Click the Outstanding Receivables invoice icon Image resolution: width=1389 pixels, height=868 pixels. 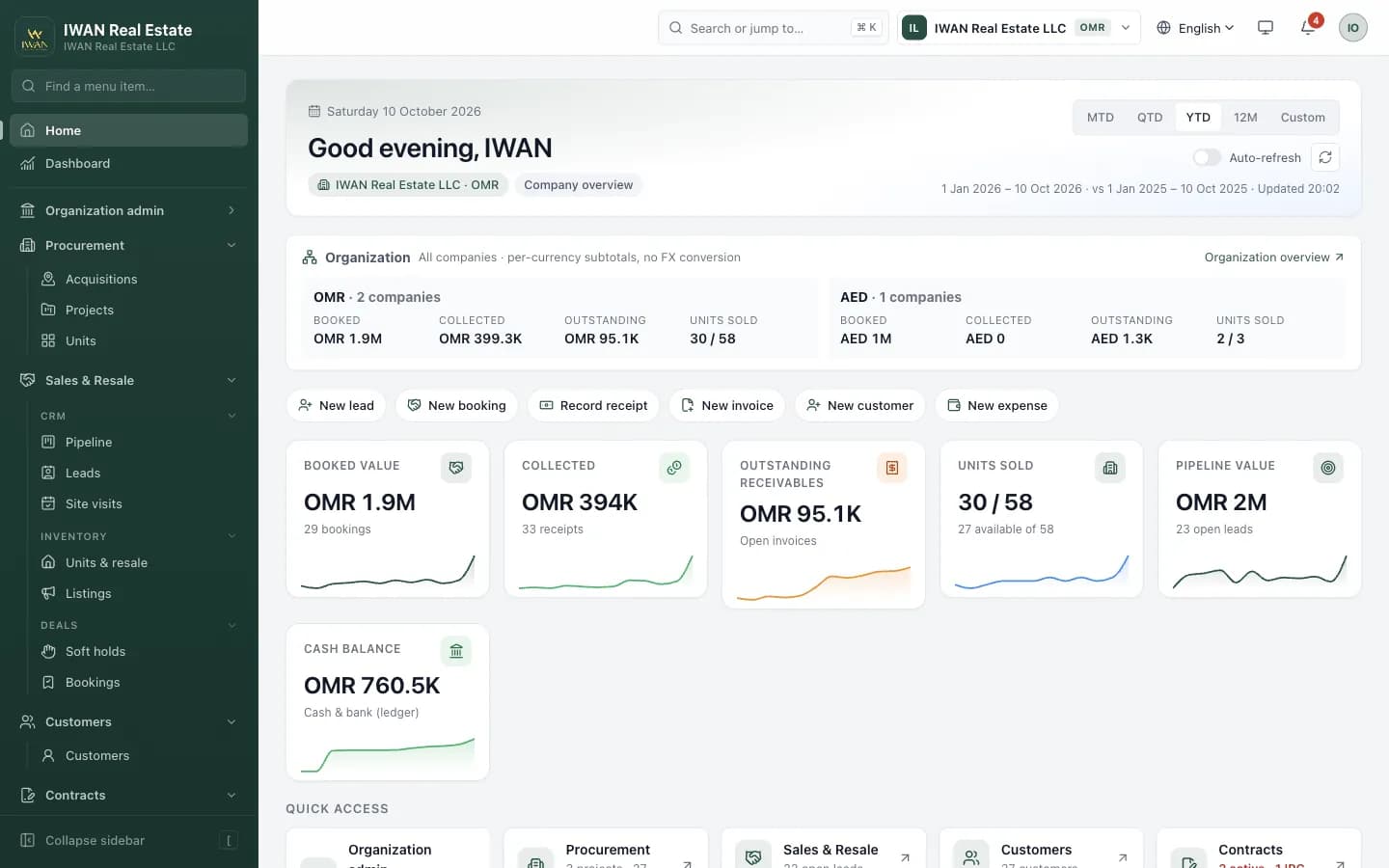point(892,468)
